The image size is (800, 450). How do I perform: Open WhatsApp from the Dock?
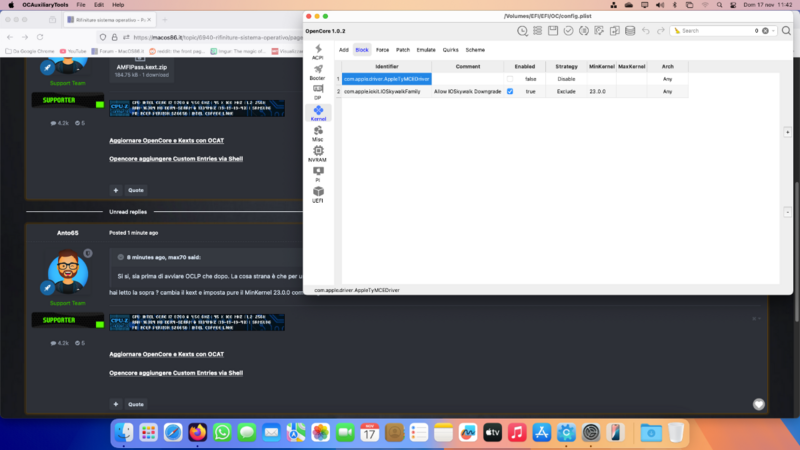point(223,432)
